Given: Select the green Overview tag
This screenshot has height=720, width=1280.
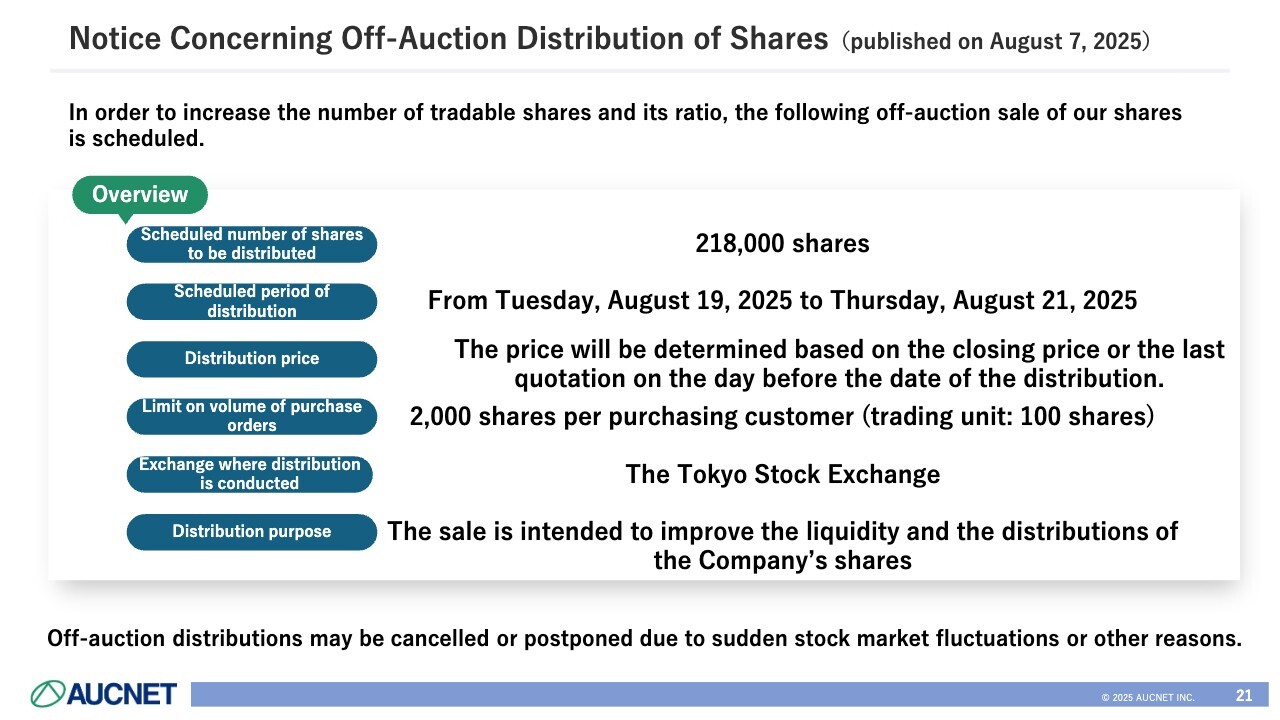Looking at the screenshot, I should pyautogui.click(x=140, y=195).
